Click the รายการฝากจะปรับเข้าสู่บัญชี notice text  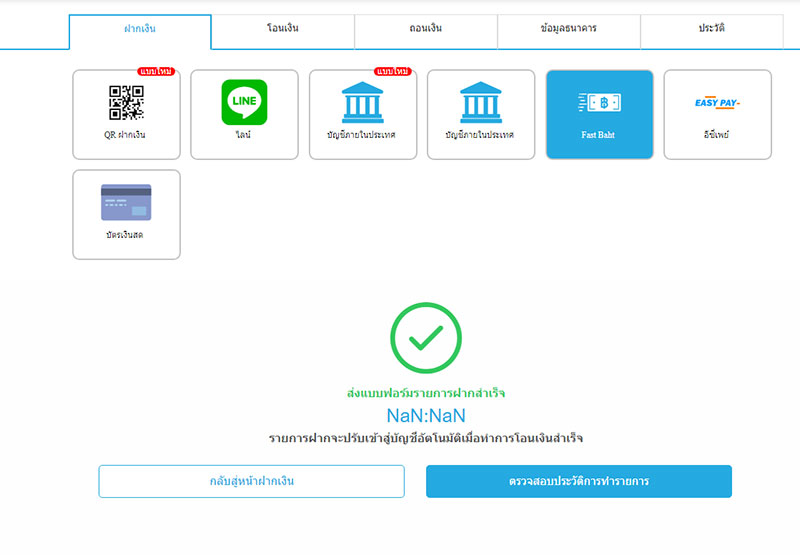point(426,438)
